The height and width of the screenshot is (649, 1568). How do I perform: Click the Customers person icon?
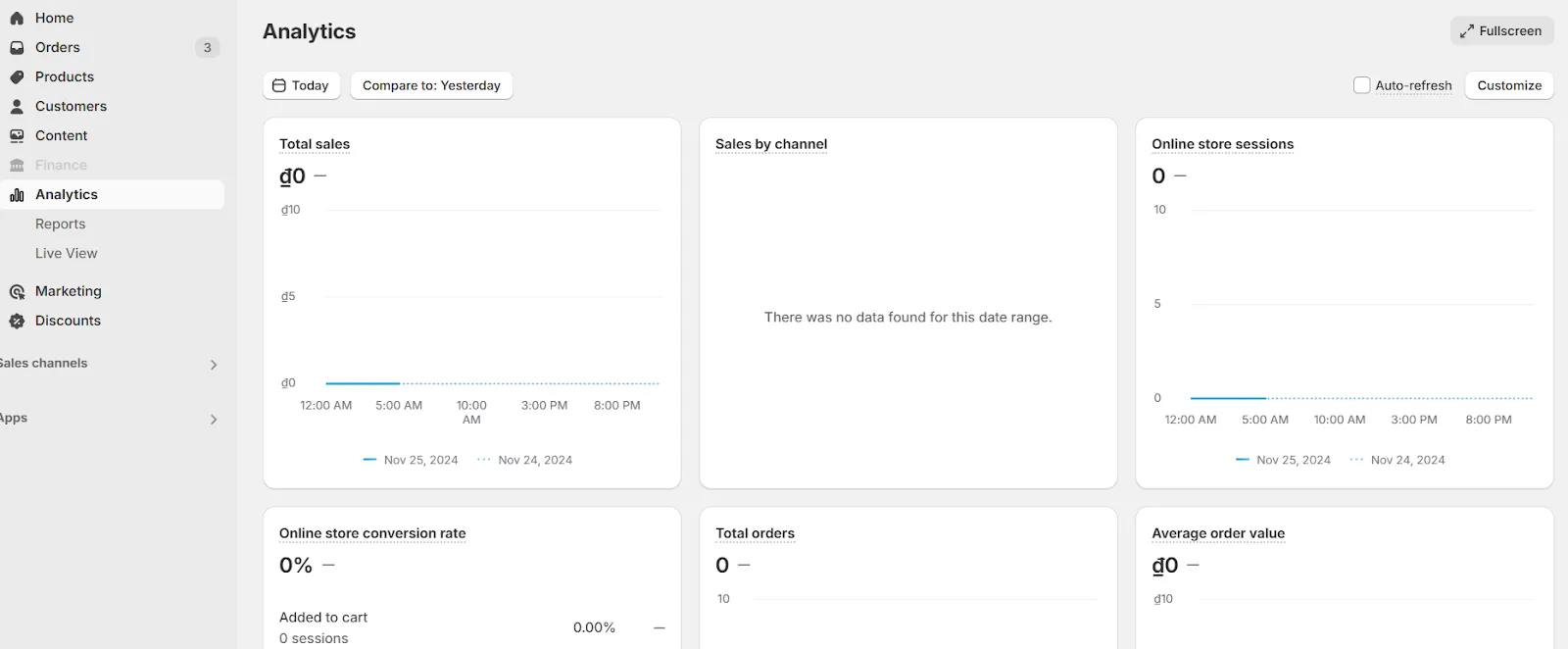[17, 106]
